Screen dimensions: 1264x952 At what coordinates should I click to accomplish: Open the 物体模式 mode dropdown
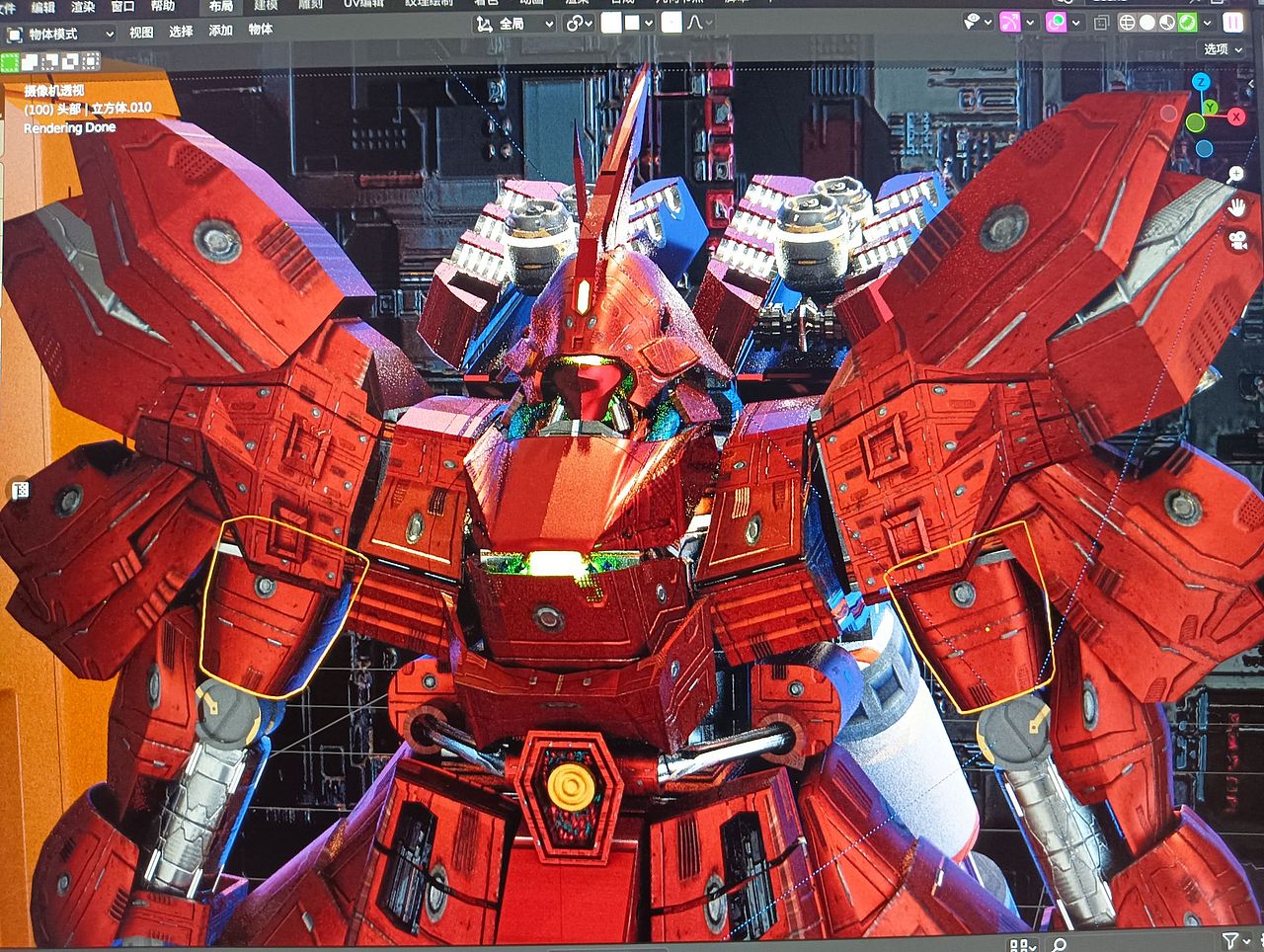[x=60, y=34]
